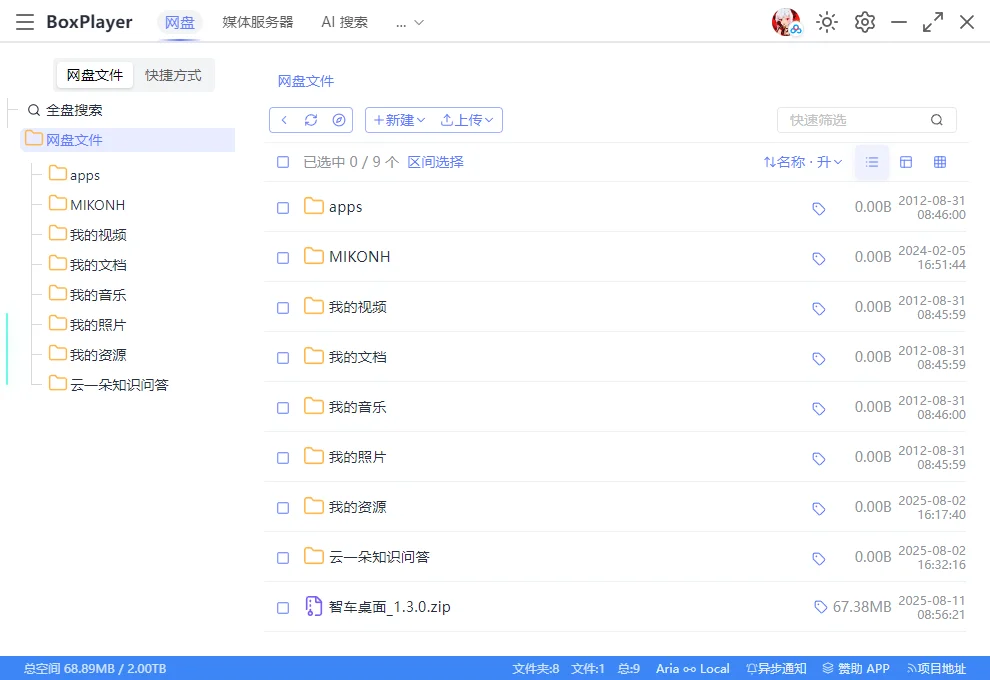Click 项目地址 in status bar

tap(936, 669)
